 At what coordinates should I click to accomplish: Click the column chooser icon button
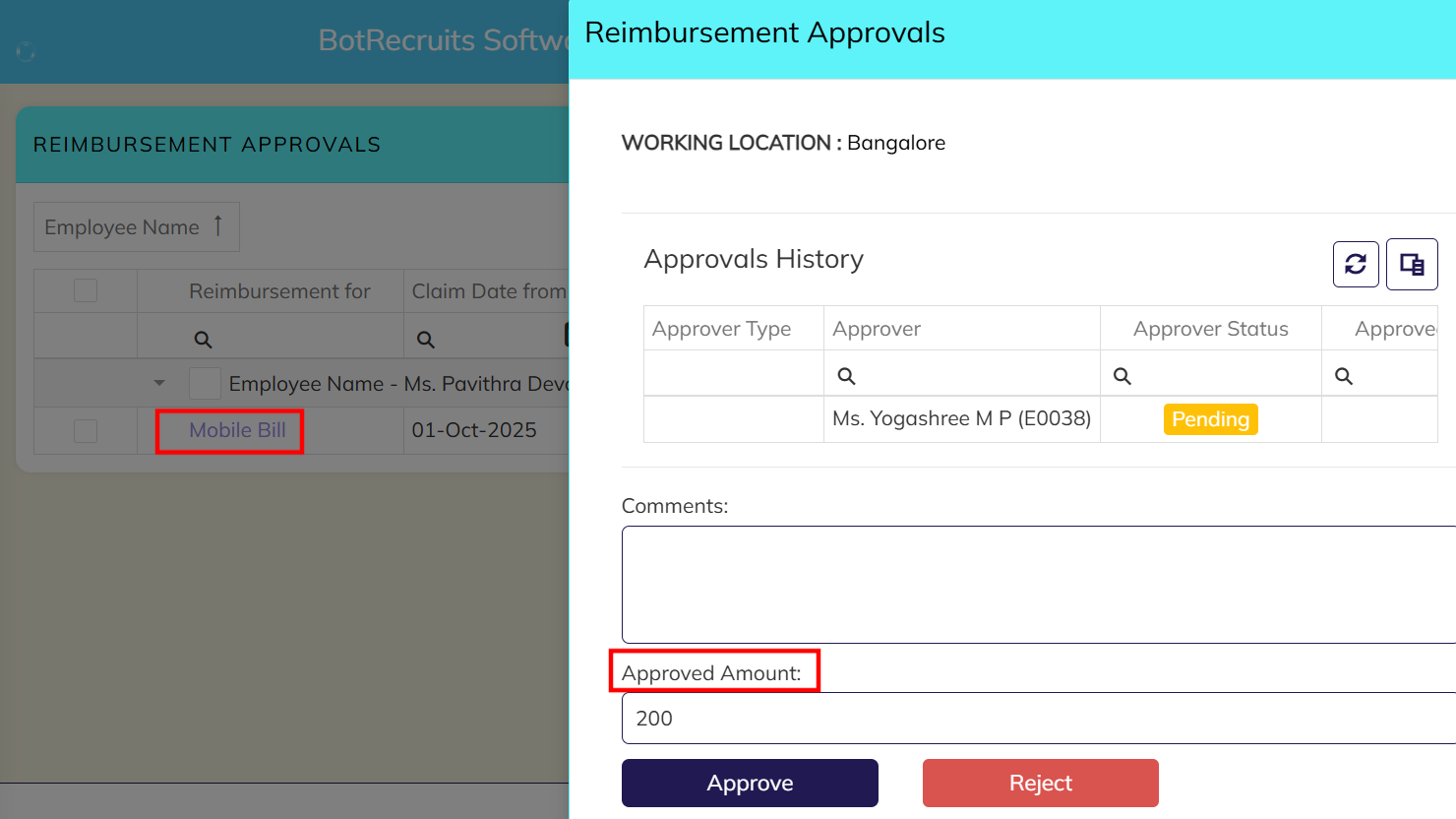tap(1412, 264)
